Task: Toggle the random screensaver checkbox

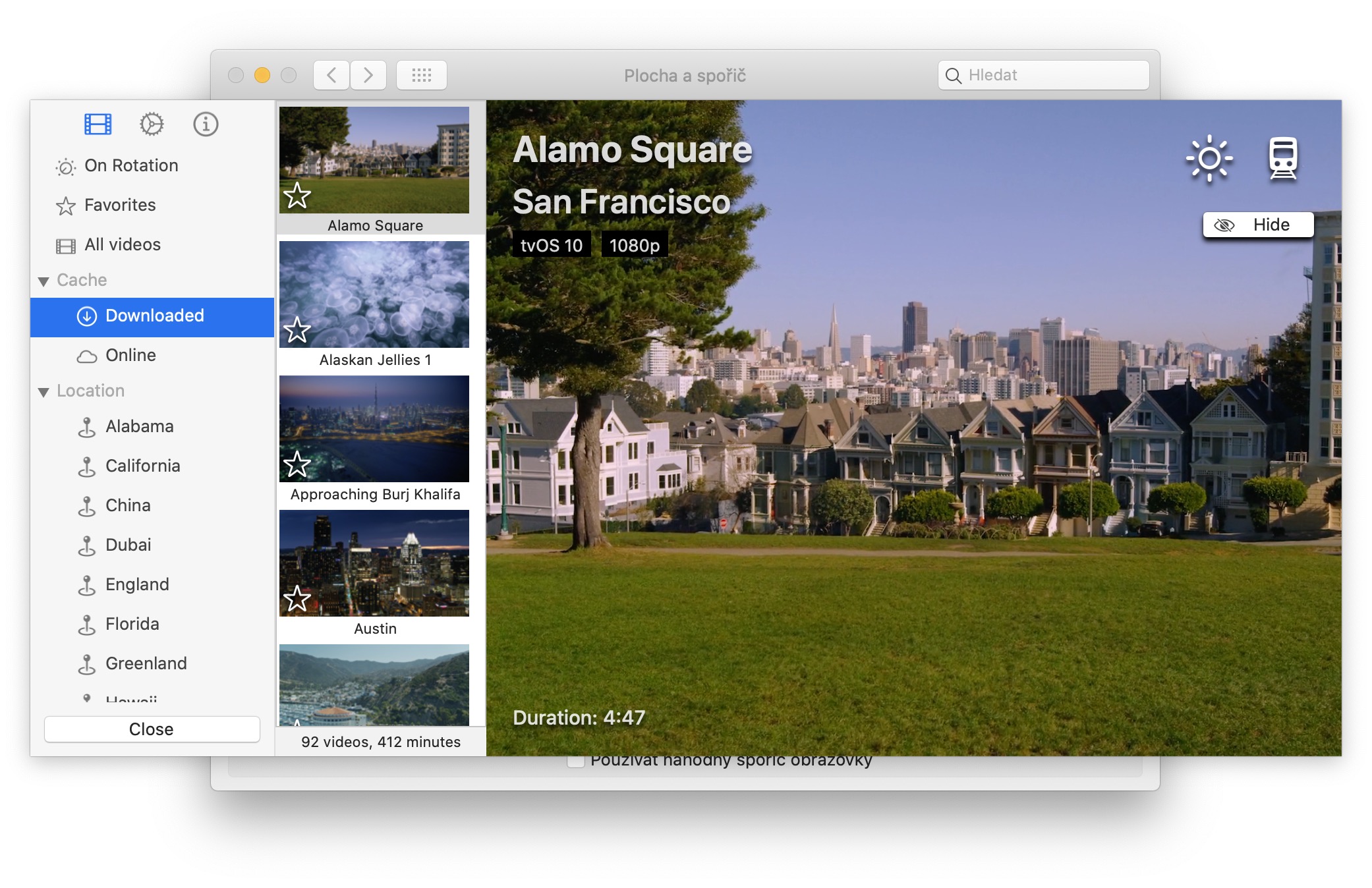Action: coord(576,762)
